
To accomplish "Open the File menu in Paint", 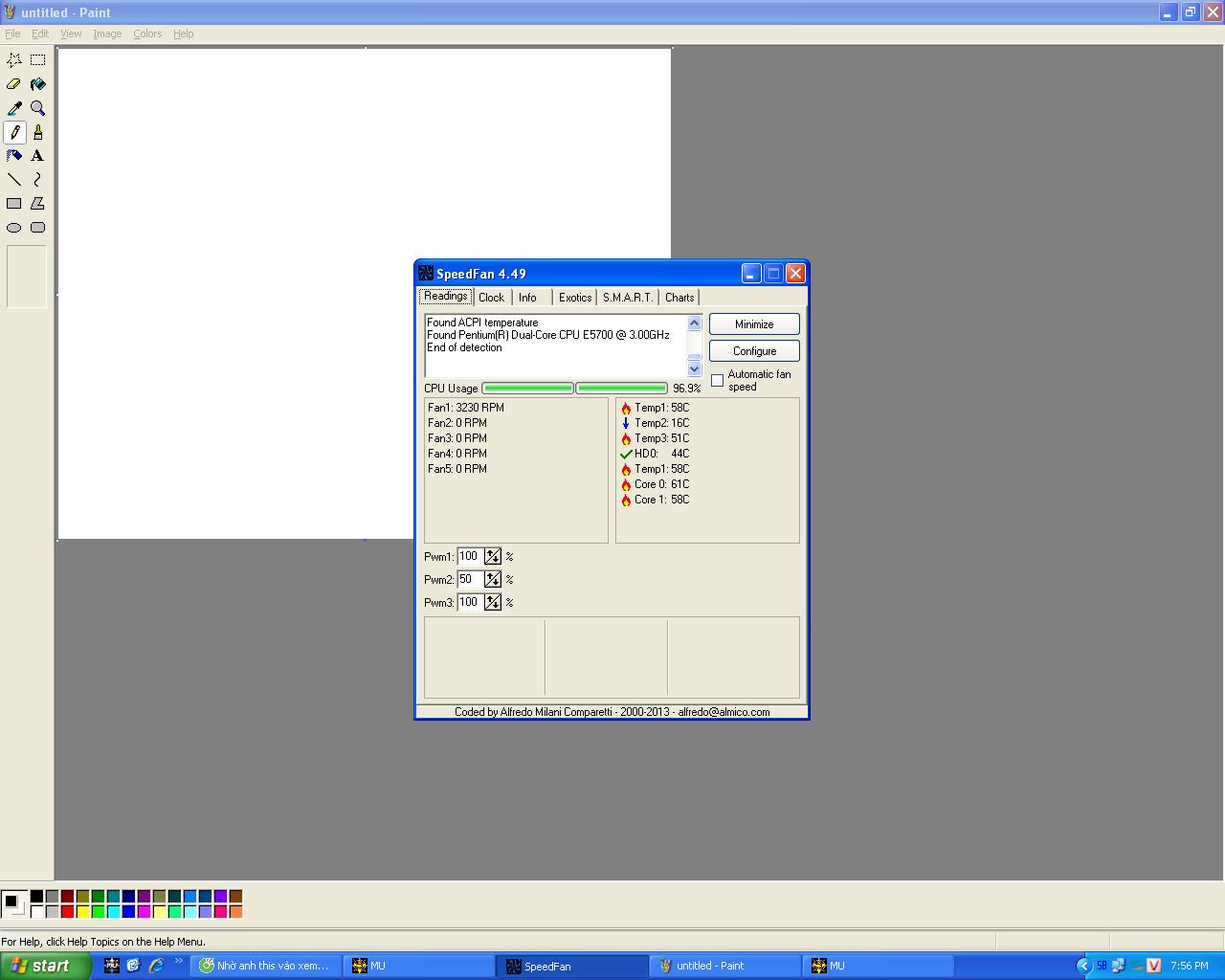I will tap(12, 33).
